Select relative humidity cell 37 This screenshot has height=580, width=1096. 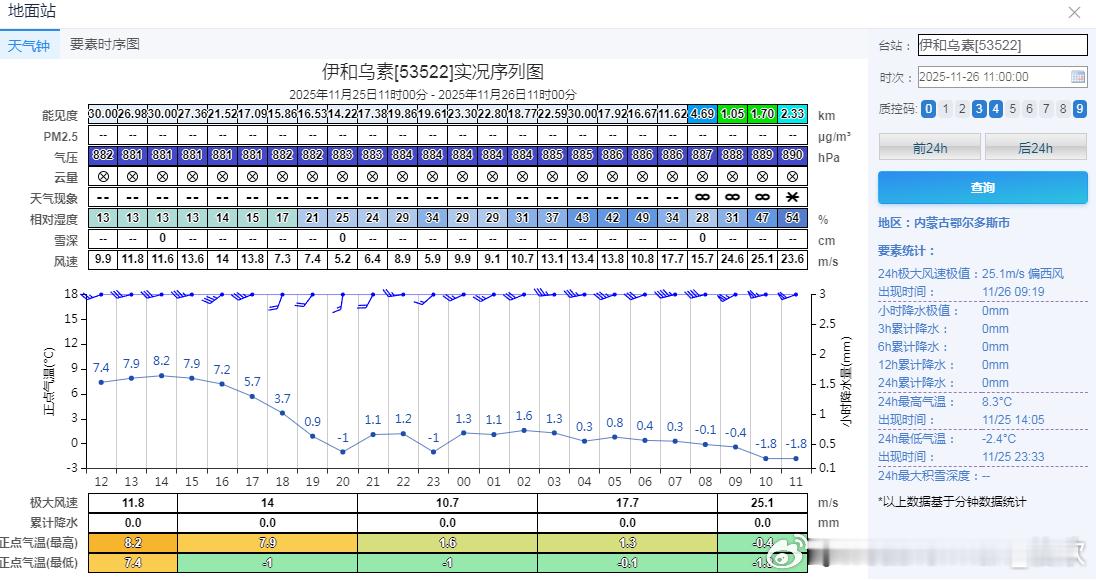click(x=552, y=218)
